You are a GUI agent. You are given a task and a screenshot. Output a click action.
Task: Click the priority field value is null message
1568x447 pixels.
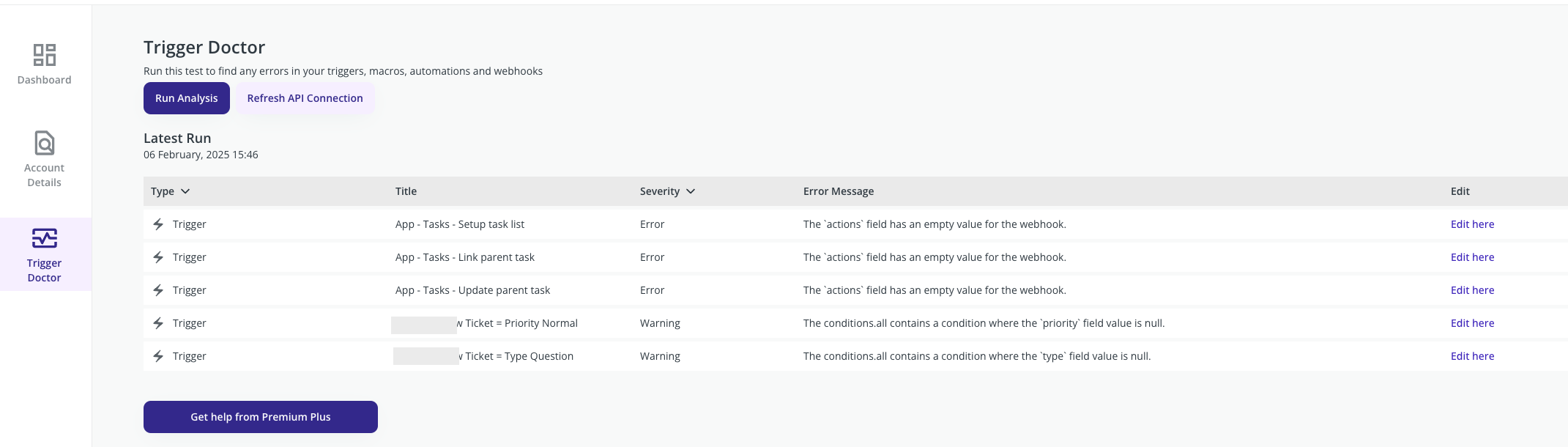(x=984, y=323)
